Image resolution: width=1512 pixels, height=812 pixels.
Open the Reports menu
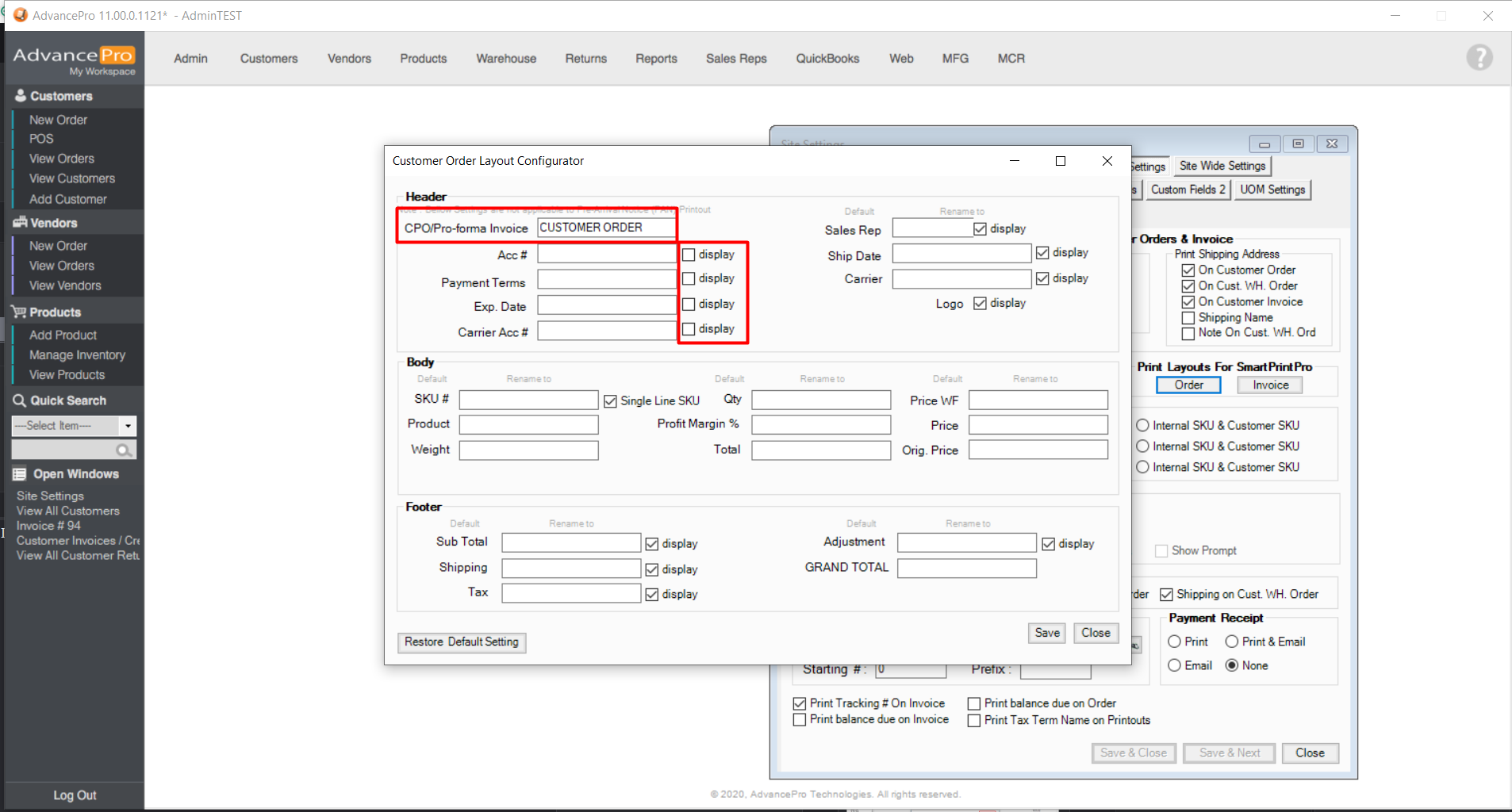(656, 59)
